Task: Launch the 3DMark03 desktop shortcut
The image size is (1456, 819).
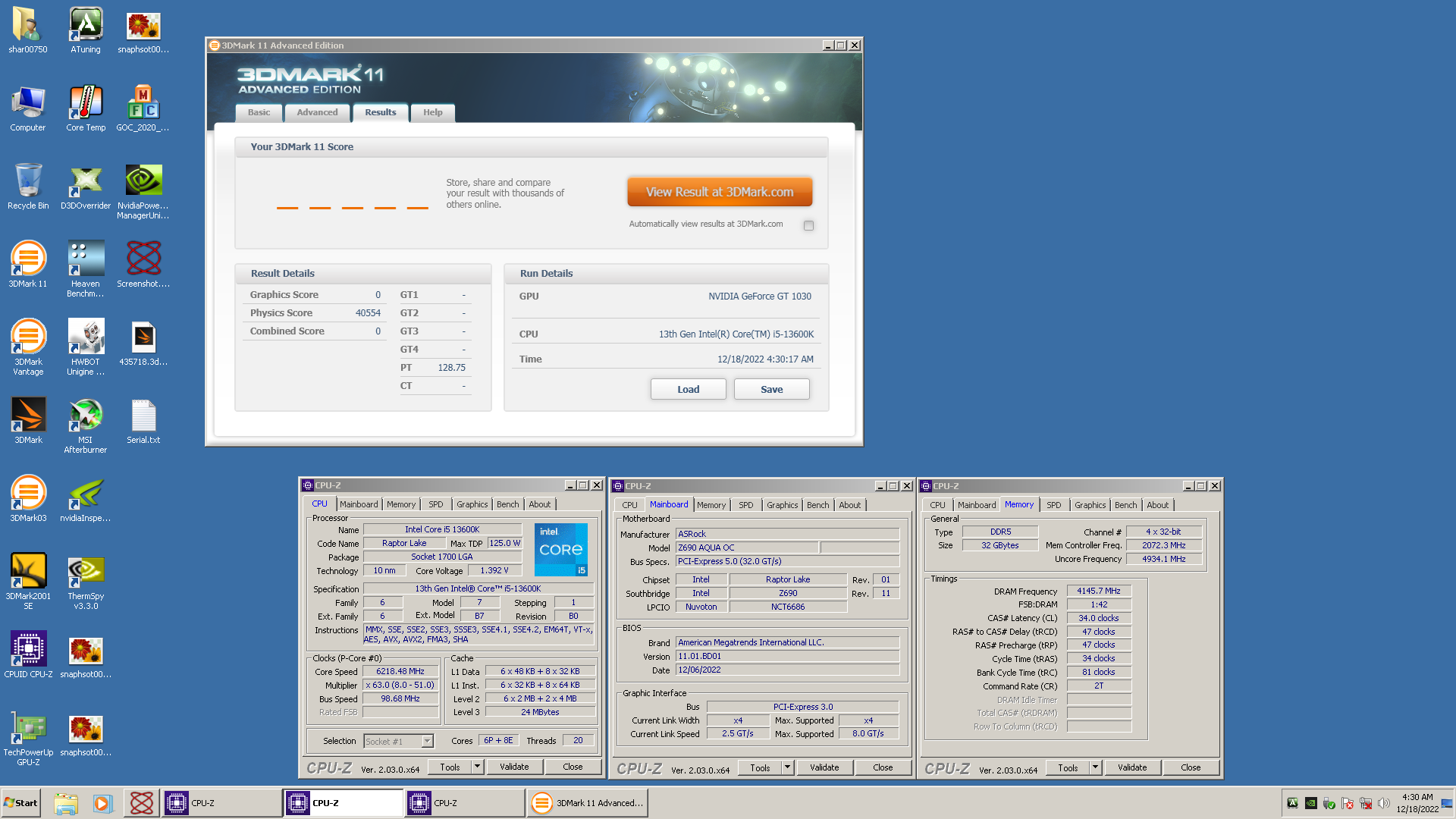Action: 28,499
